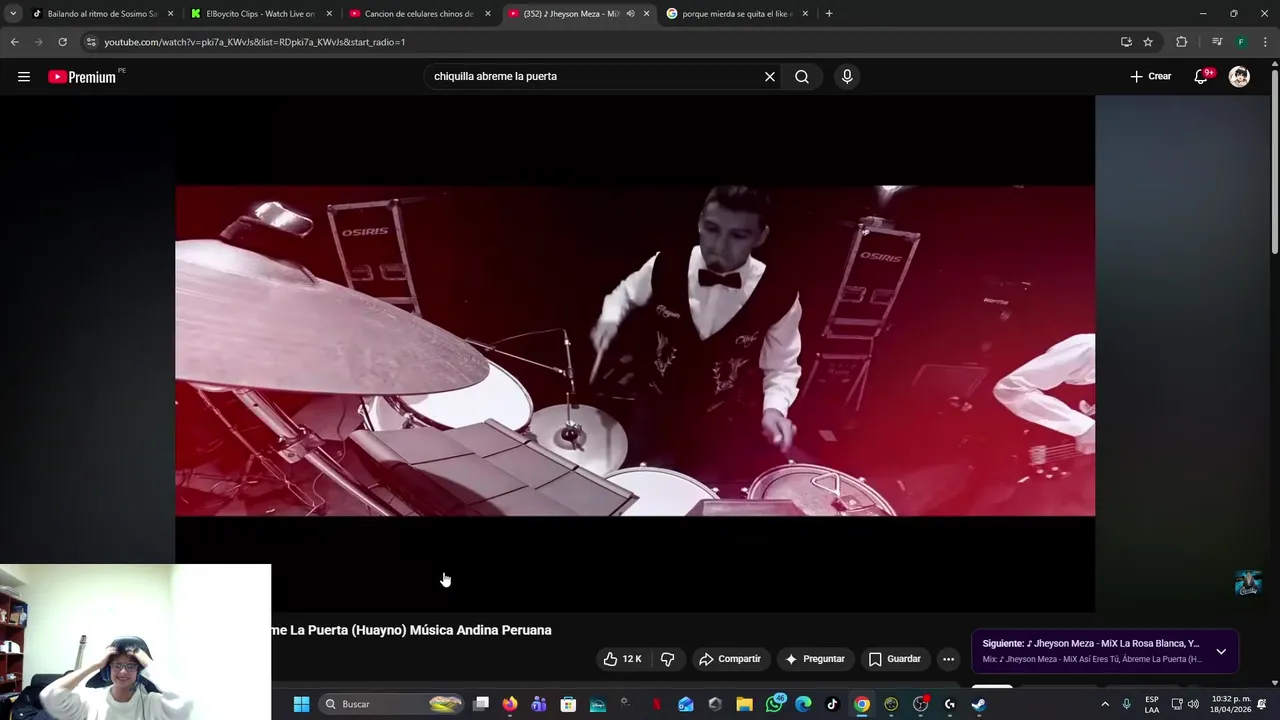
Task: Open TikTok from the taskbar
Action: [x=832, y=704]
